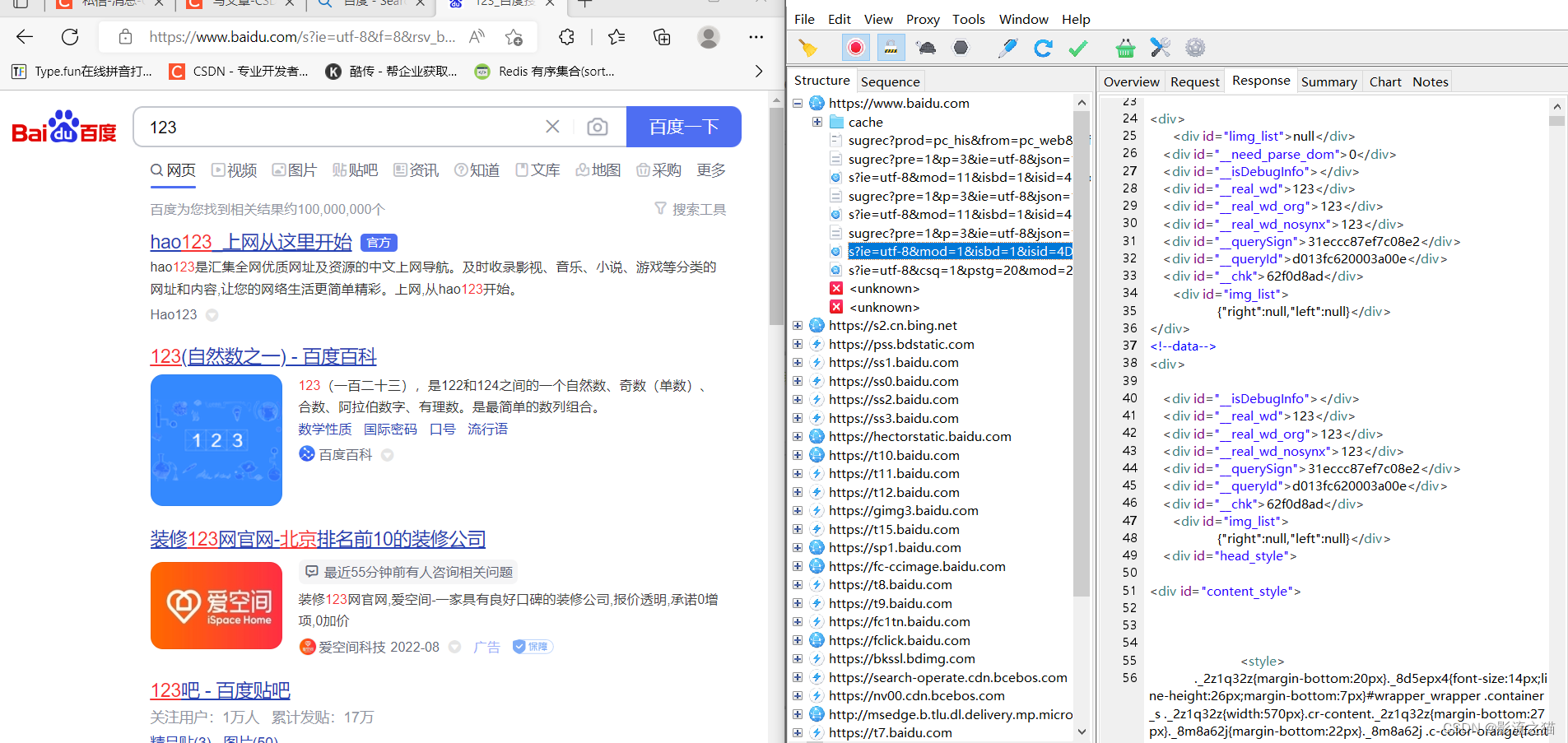Screen dimensions: 1568x743
Task: Click the Baidu logo
Action: point(64,127)
